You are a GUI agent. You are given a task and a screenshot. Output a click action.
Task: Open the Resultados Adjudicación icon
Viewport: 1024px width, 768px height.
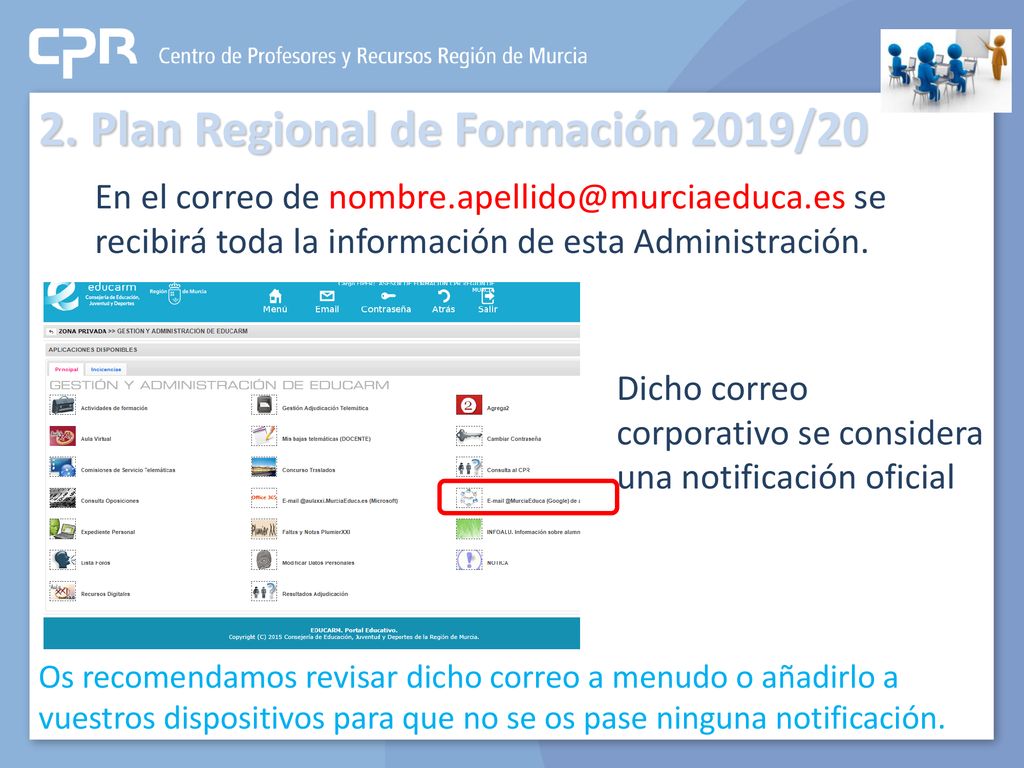(x=264, y=592)
